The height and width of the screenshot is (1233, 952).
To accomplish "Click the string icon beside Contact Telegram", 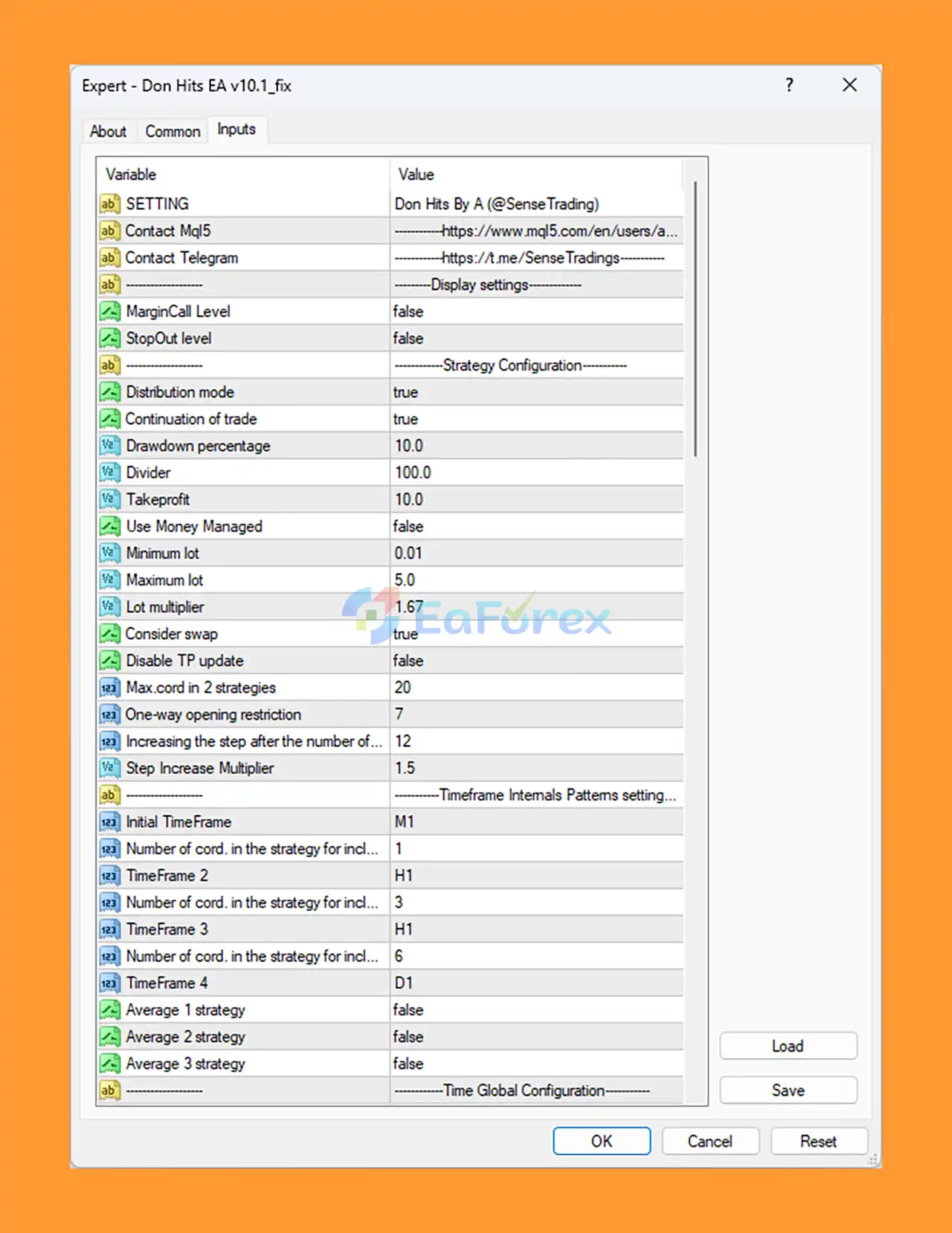I will (109, 257).
